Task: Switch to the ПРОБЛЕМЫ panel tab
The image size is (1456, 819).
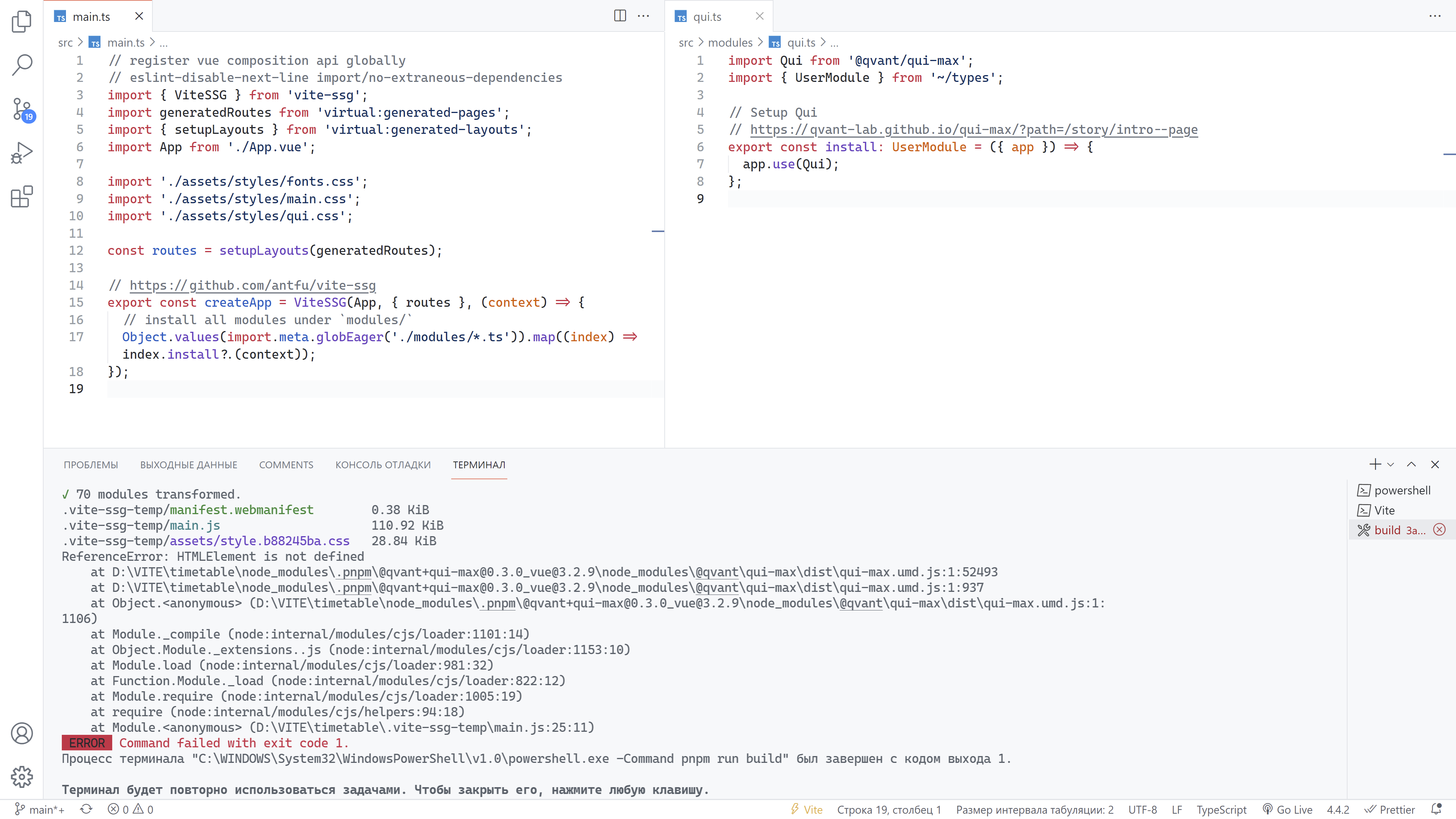Action: pos(91,464)
